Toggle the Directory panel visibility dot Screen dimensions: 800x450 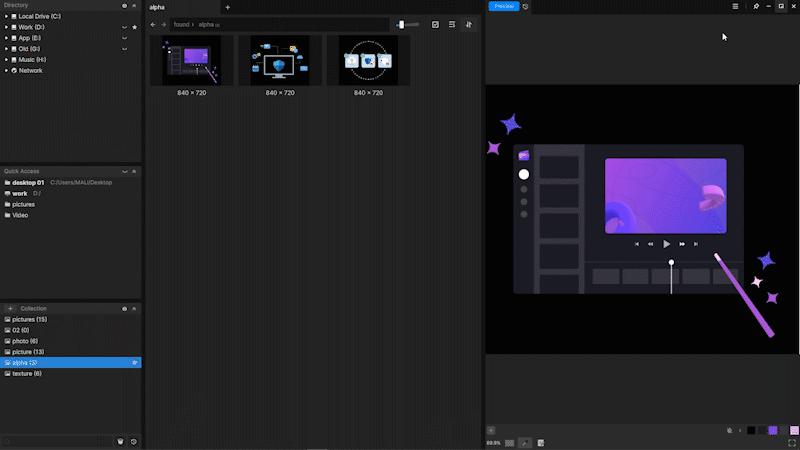tap(124, 6)
